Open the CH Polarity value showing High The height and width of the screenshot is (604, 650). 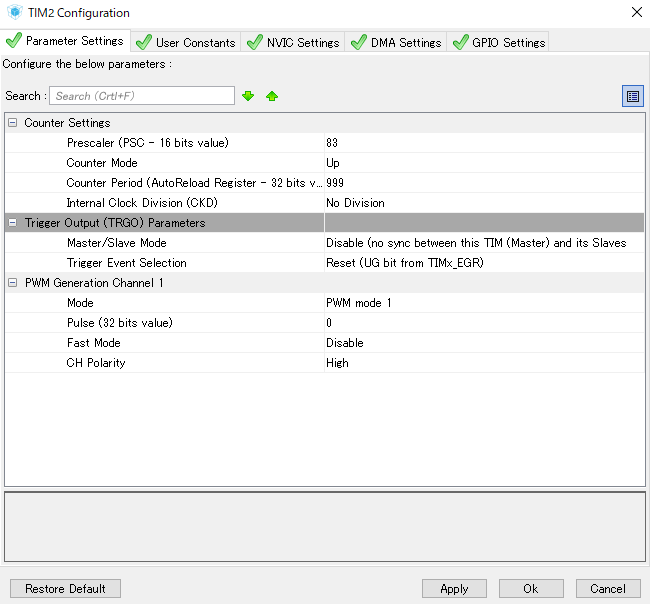[484, 363]
